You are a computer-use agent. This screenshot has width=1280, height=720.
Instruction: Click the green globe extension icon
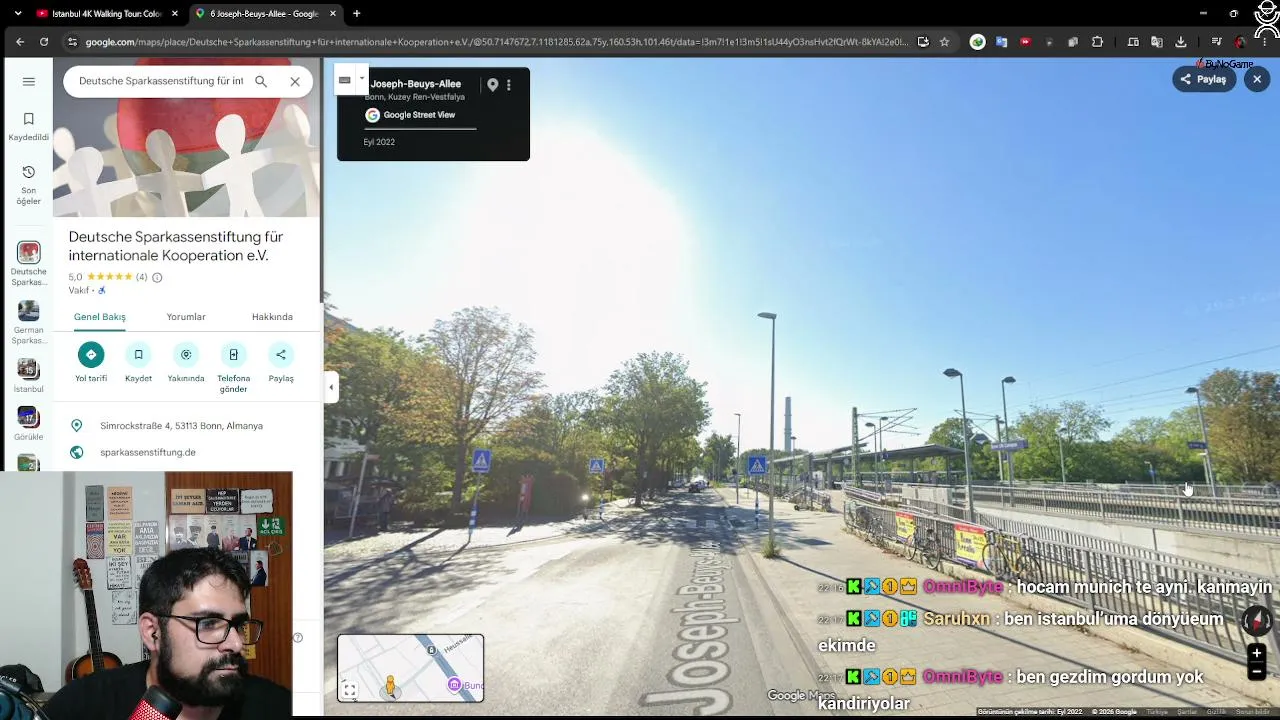[x=978, y=42]
